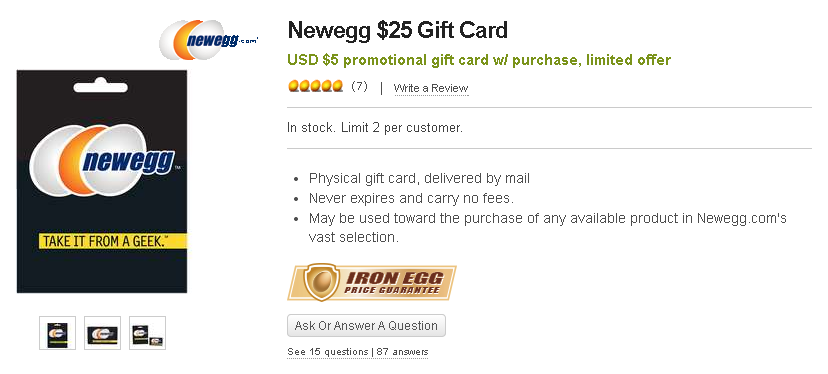828x374 pixels.
Task: Open the (7) review count
Action: 359,87
